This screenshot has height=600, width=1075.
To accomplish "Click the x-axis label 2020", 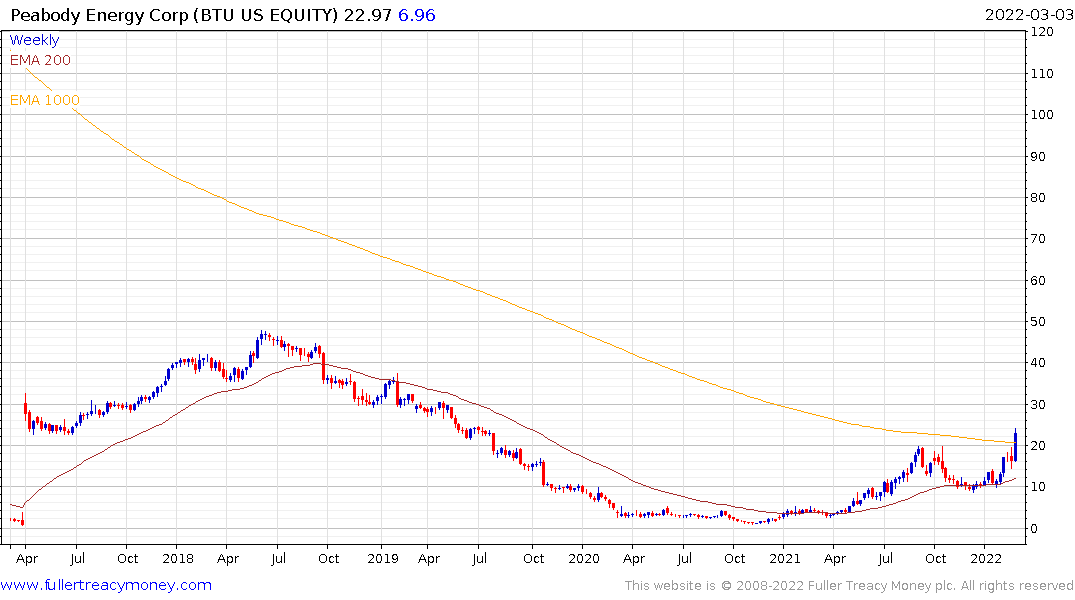I will pos(583,559).
